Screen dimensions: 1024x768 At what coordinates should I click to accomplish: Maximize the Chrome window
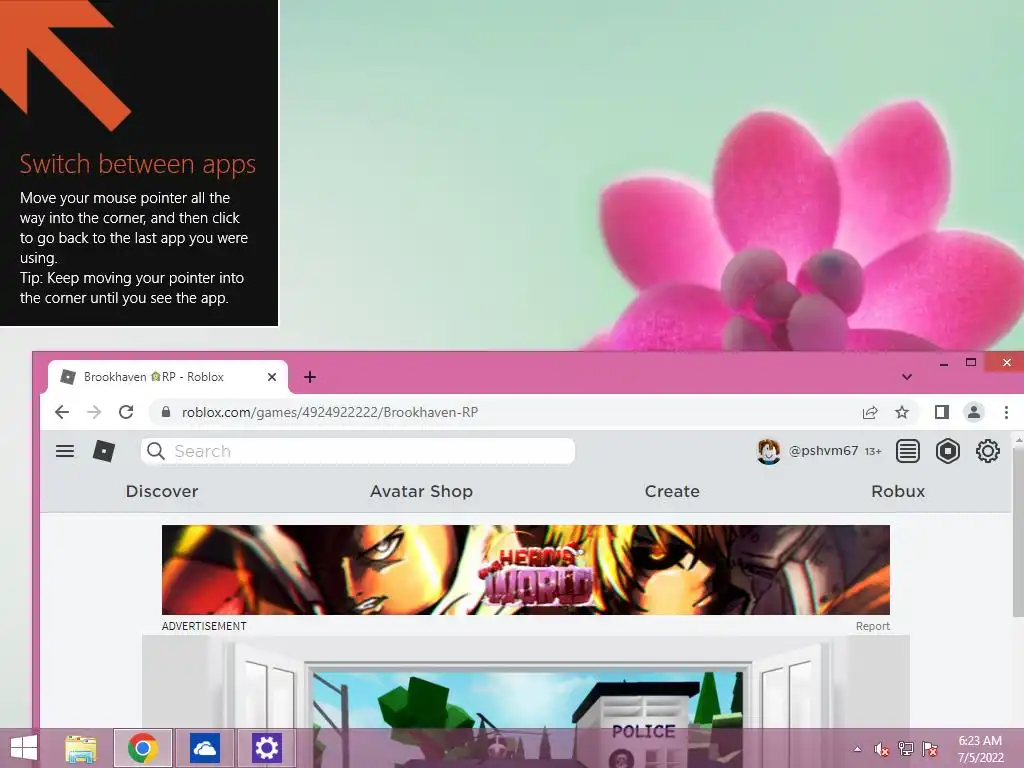coord(971,362)
